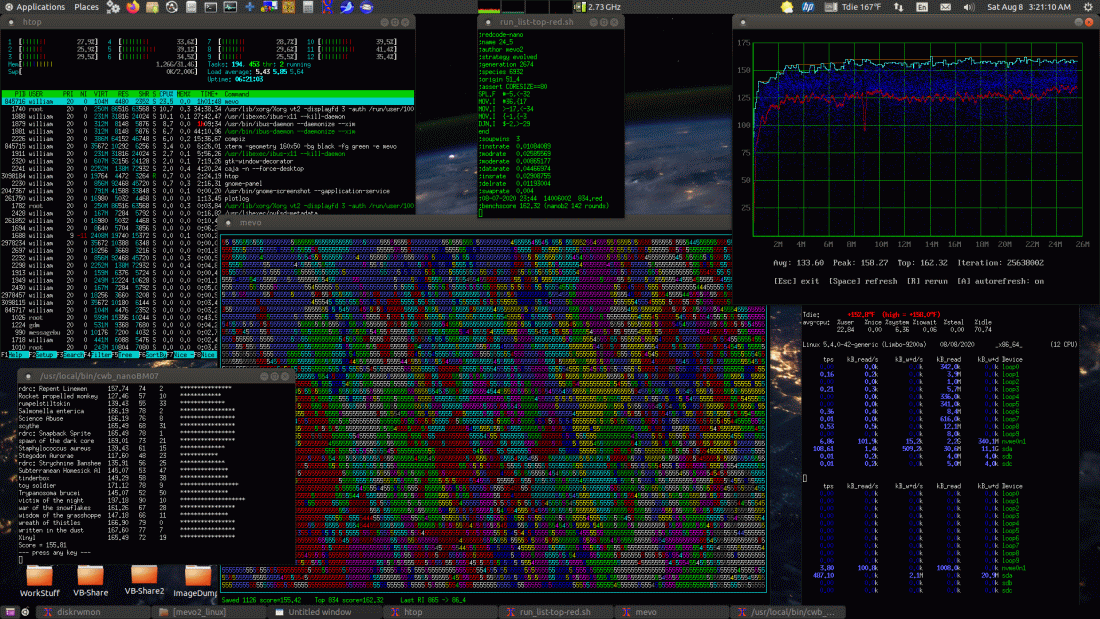Open the VB-Share desktop folder
1100x619 pixels.
[90, 582]
